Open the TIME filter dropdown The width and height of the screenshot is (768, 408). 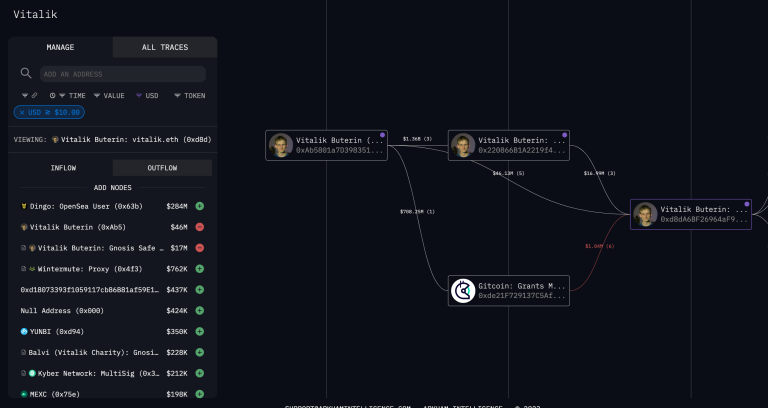72,96
